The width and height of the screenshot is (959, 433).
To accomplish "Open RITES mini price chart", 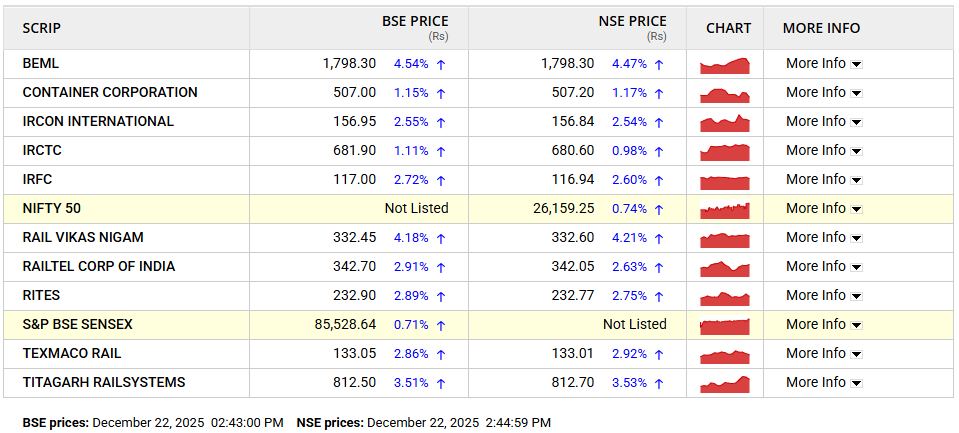I will (x=724, y=297).
